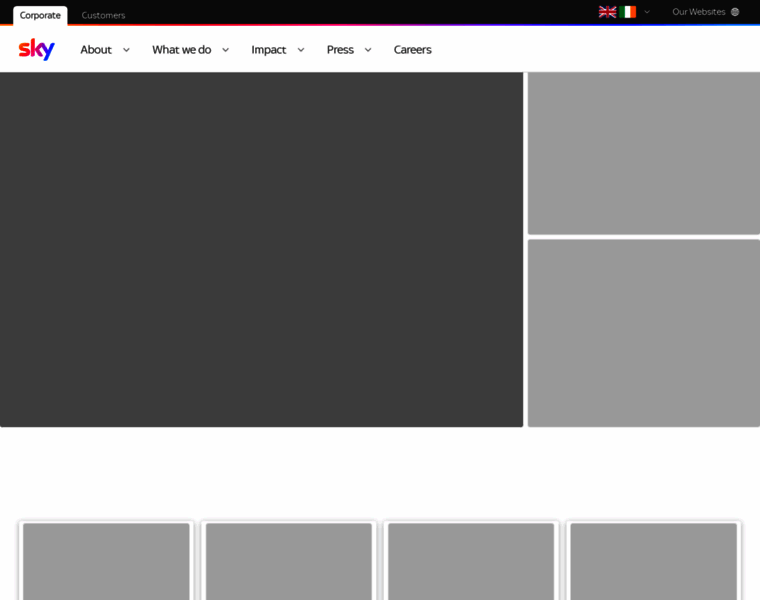Open the large dark hero panel
This screenshot has height=600, width=760.
[261, 250]
